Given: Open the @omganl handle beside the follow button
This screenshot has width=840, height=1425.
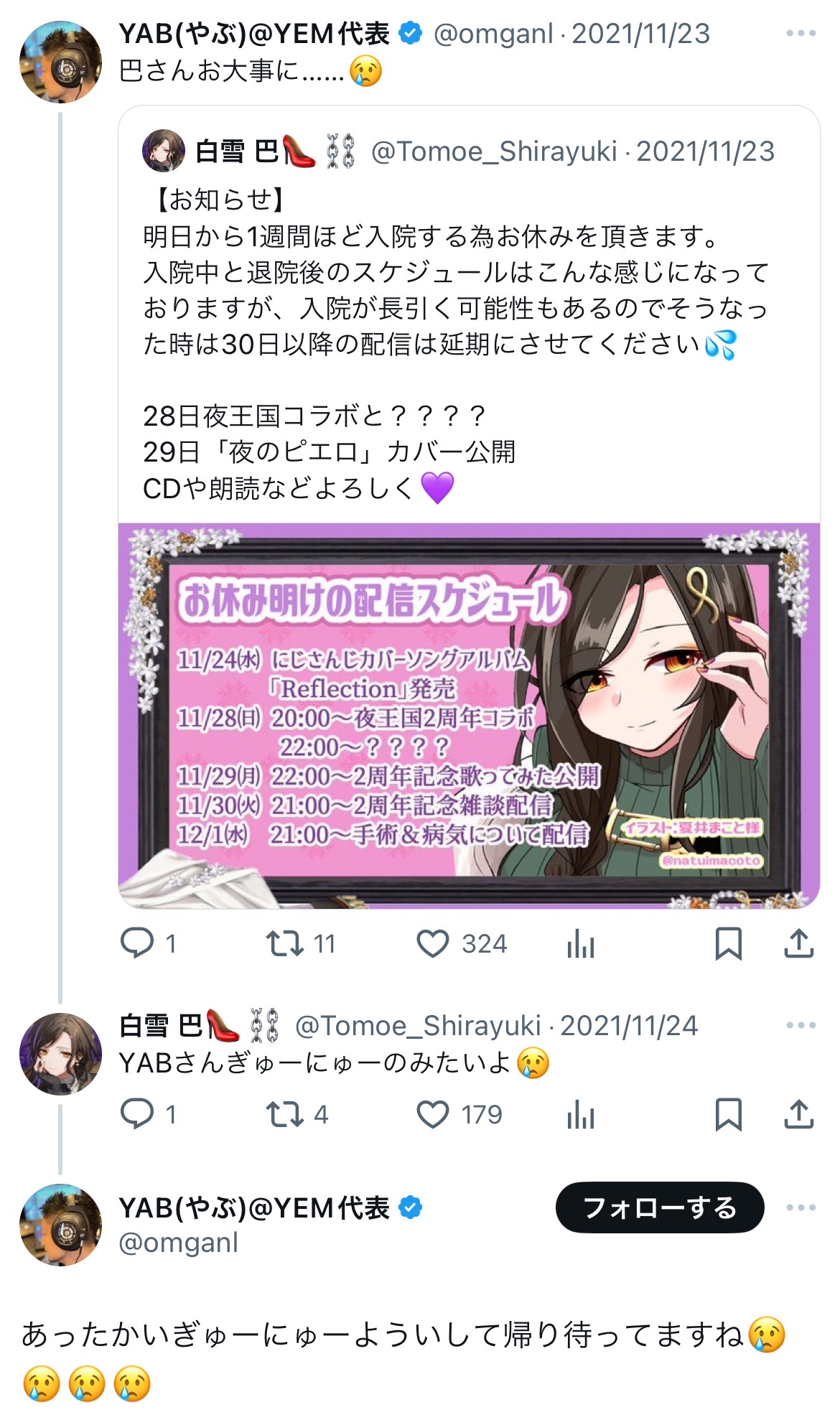Looking at the screenshot, I should click(x=178, y=1243).
